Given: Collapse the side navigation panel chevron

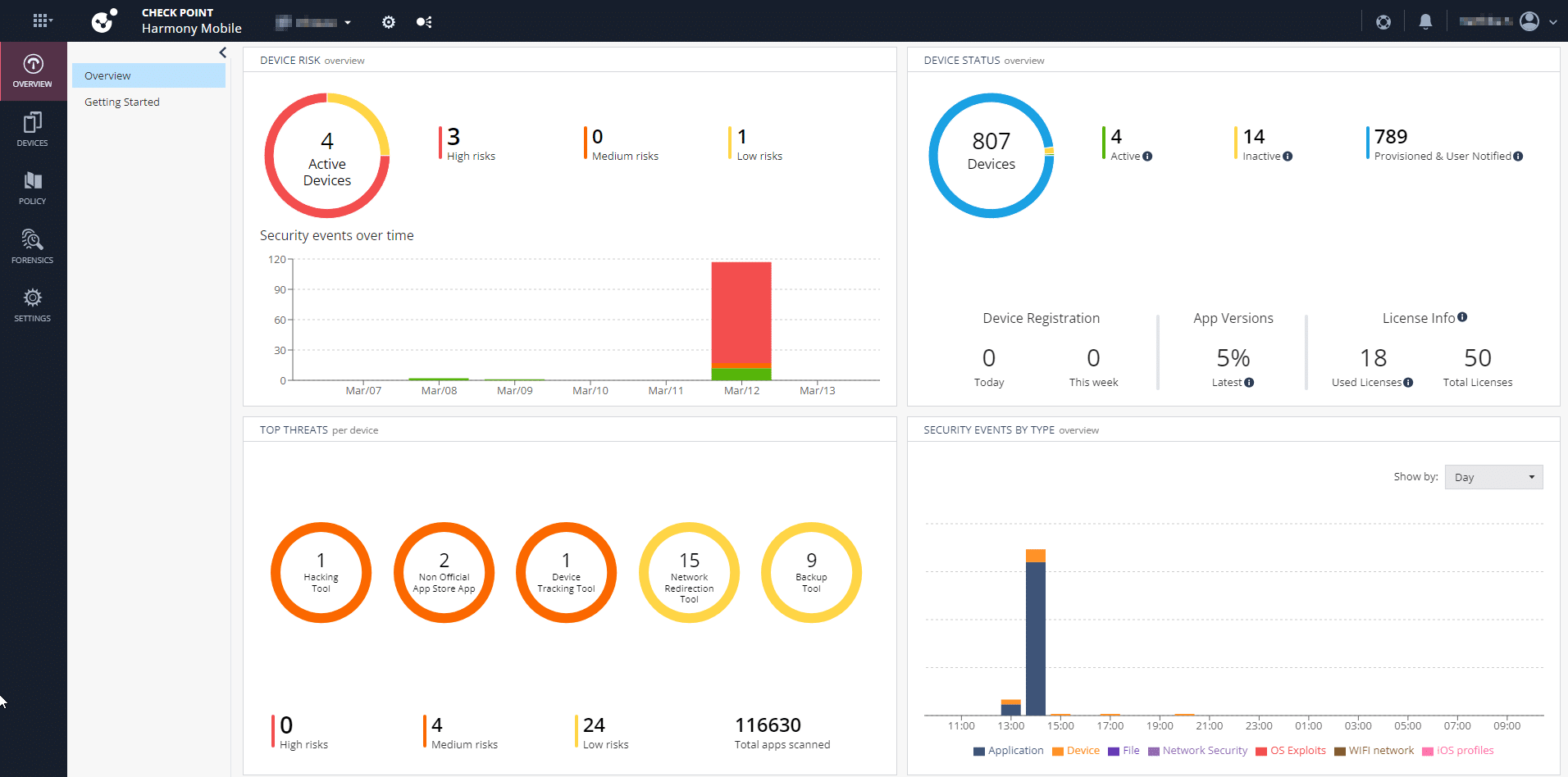Looking at the screenshot, I should (222, 52).
